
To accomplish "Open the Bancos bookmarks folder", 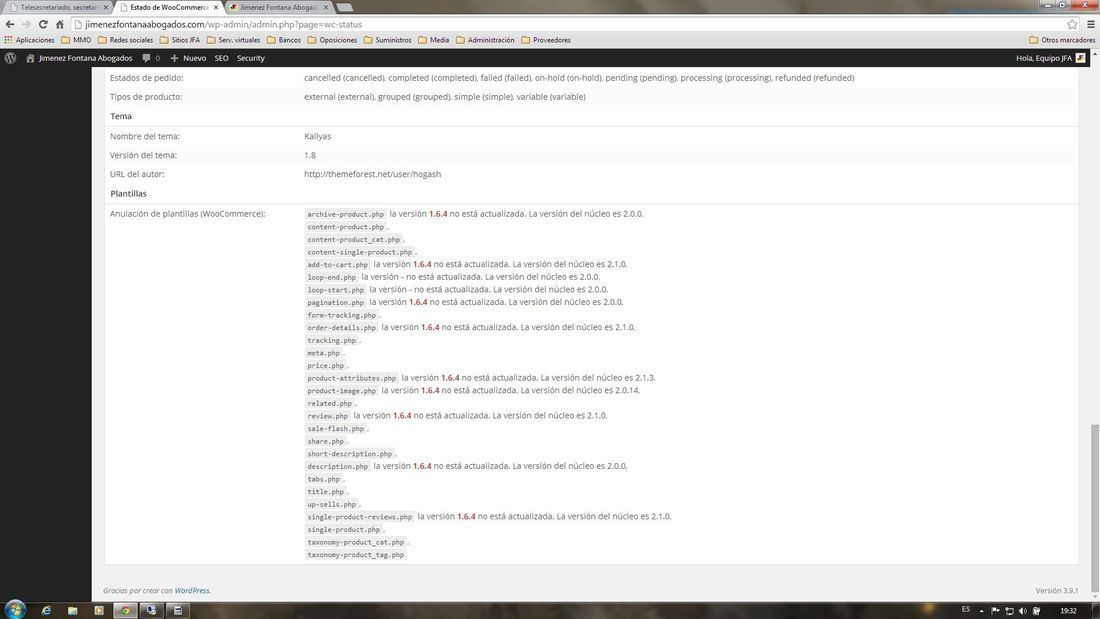I will (x=283, y=40).
